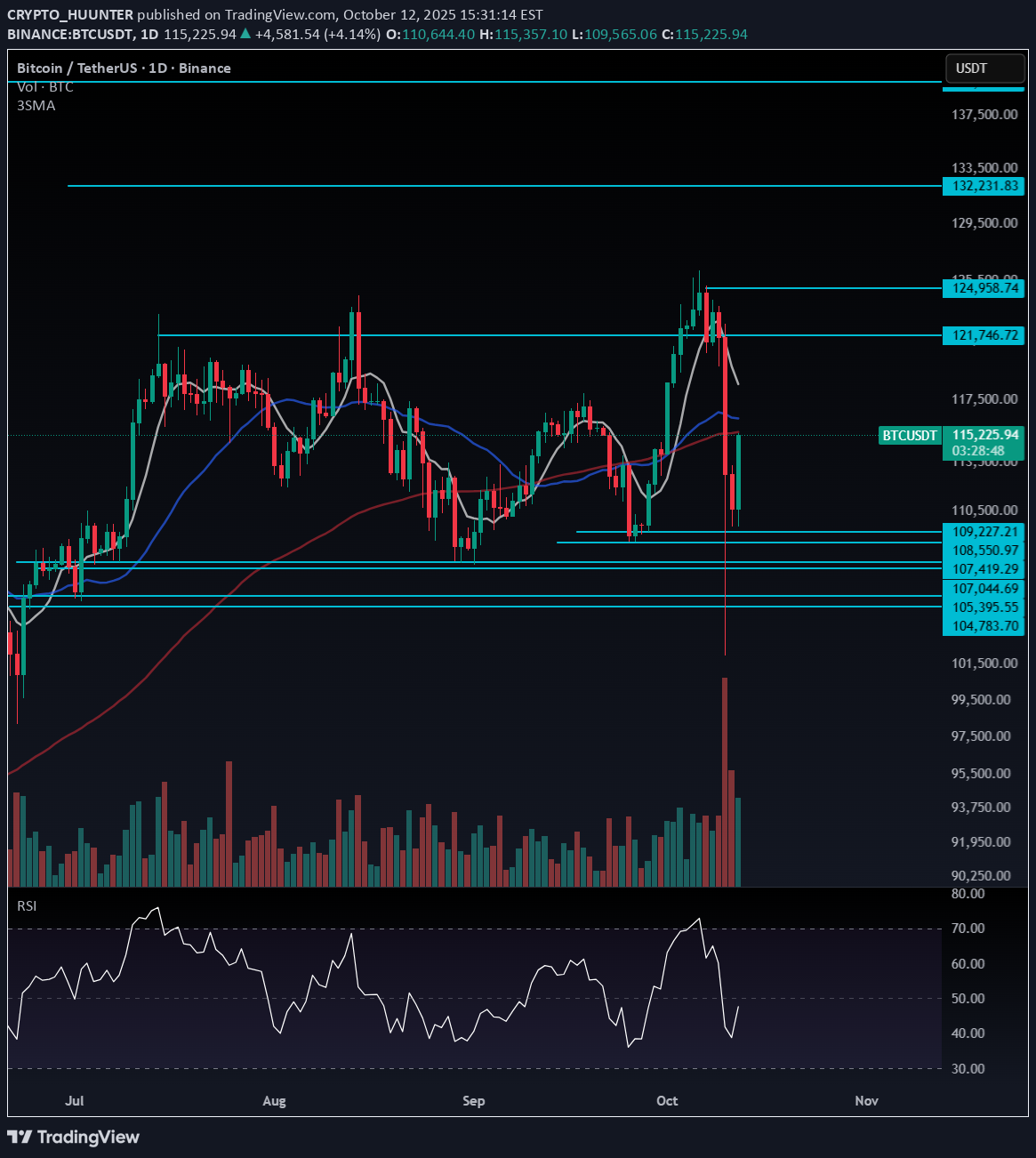This screenshot has height=1158, width=1036.
Task: Click the BTCUSDT price label on the scale
Action: [908, 436]
